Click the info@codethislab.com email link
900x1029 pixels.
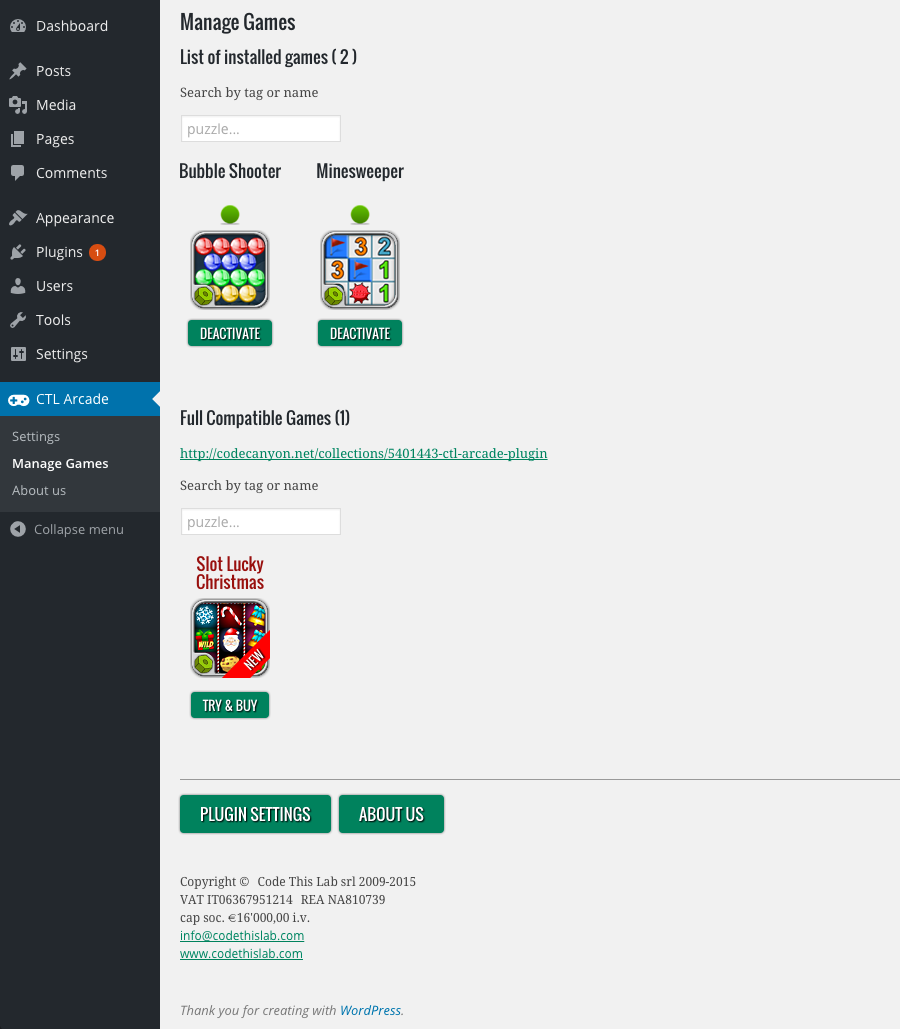[x=242, y=936]
